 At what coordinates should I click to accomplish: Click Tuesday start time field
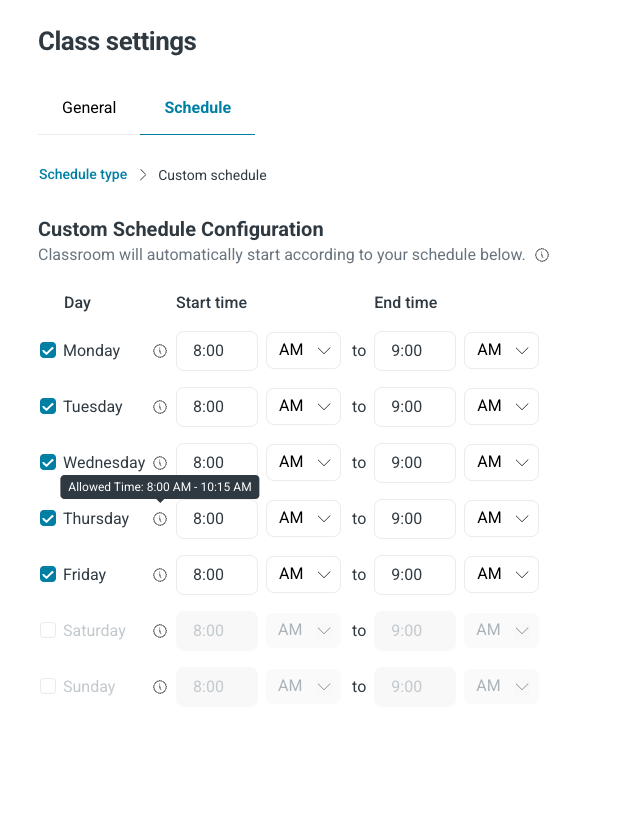pyautogui.click(x=217, y=407)
